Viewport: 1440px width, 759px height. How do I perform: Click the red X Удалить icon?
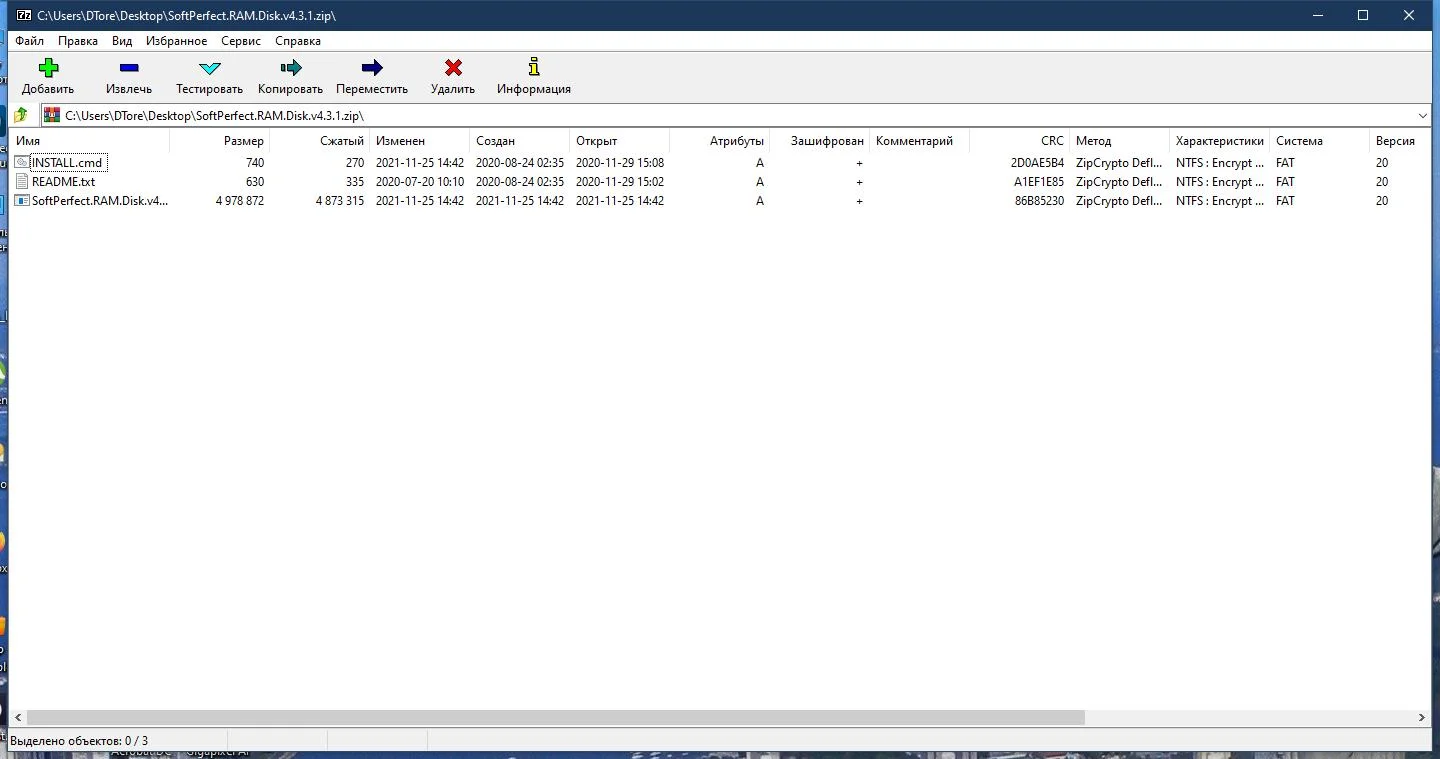453,68
